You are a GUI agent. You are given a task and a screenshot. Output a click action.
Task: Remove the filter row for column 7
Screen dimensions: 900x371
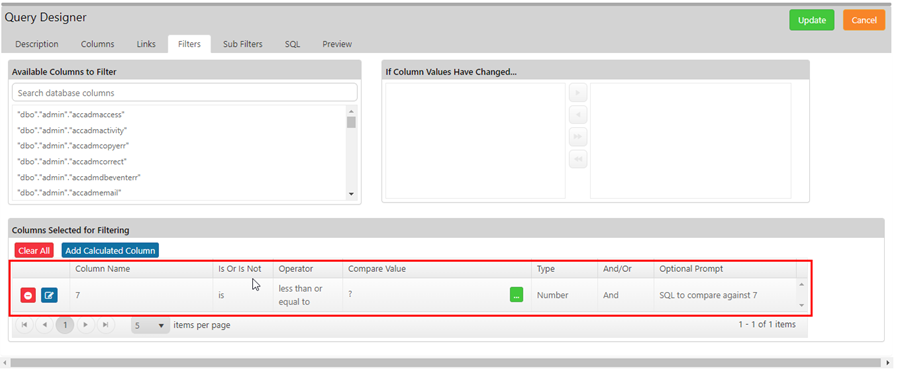click(28, 295)
